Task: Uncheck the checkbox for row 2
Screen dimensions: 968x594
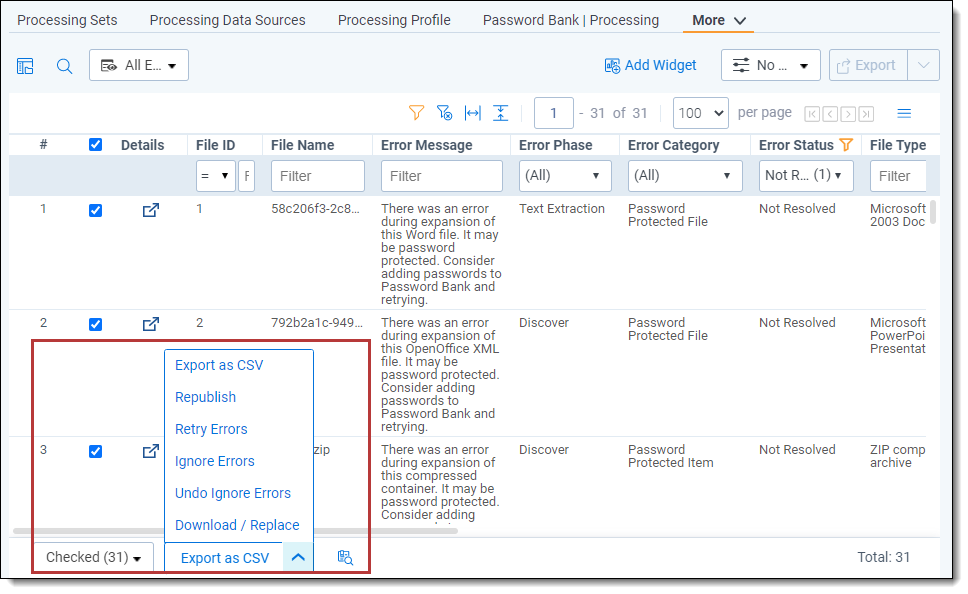Action: [95, 324]
